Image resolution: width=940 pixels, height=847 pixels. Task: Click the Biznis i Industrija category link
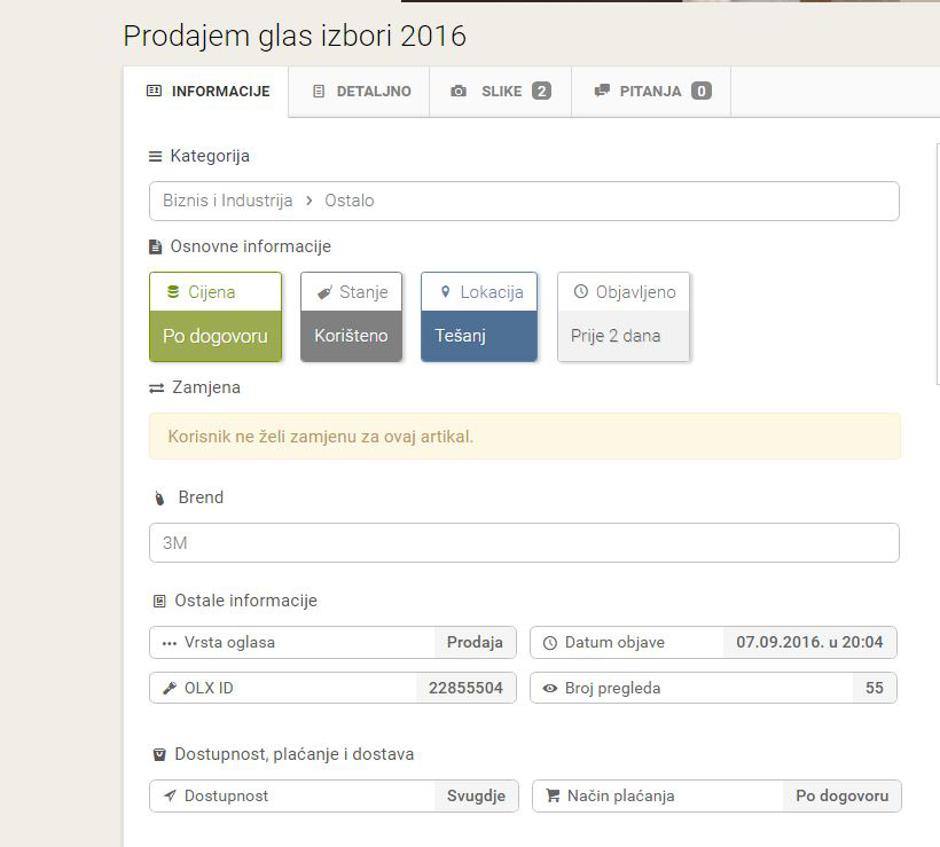click(x=228, y=200)
